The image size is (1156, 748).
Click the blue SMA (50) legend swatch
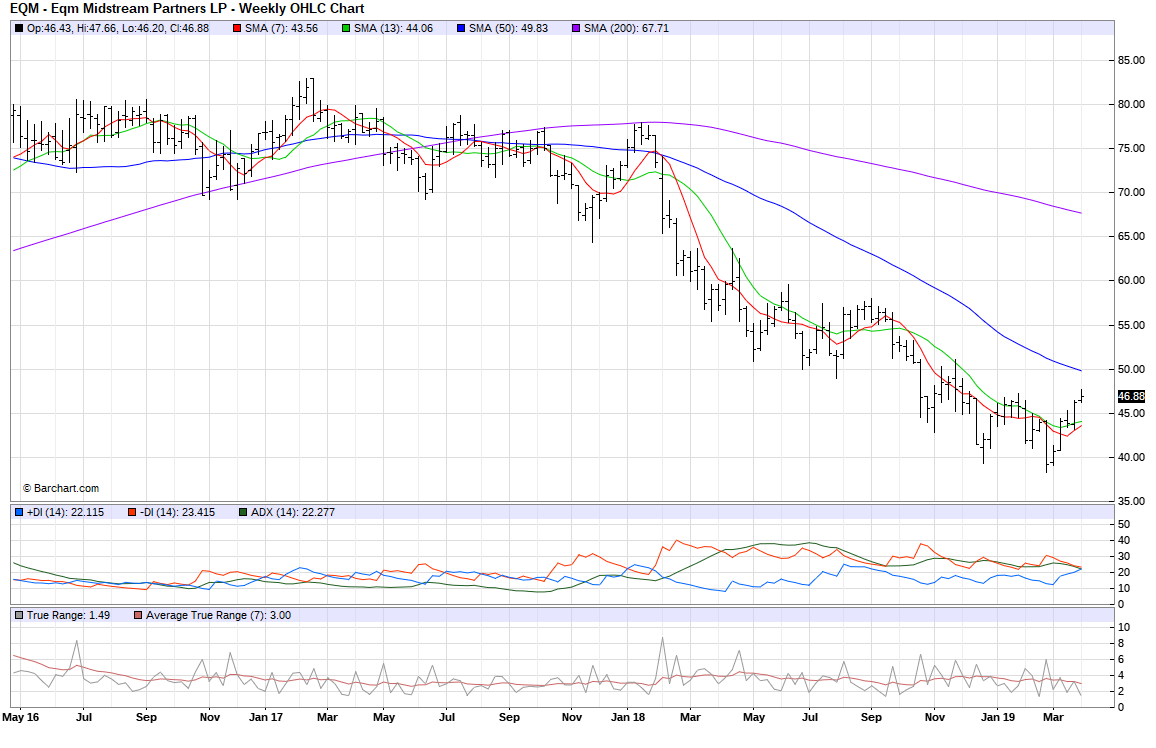461,29
